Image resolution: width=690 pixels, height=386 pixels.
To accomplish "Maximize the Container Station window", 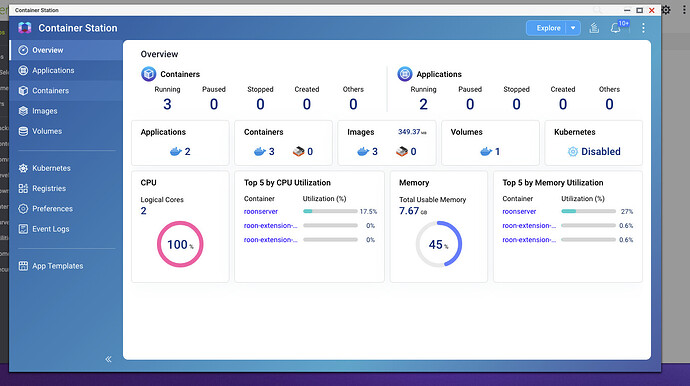I will coord(639,10).
